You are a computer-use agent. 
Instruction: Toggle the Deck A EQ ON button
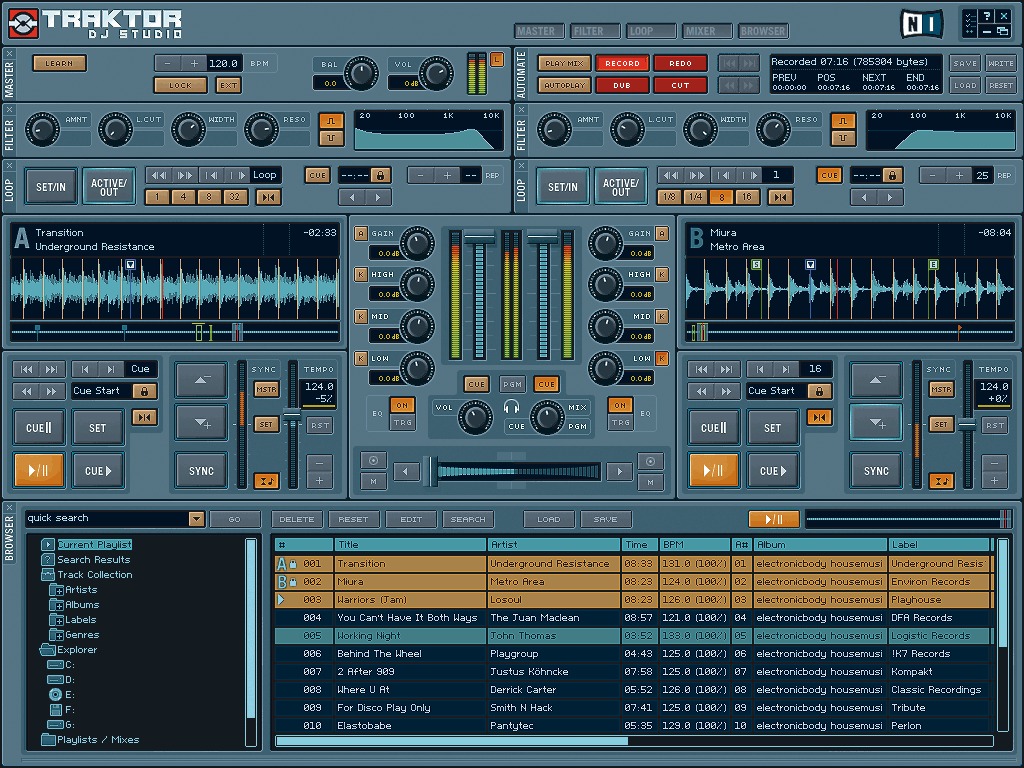click(x=402, y=405)
